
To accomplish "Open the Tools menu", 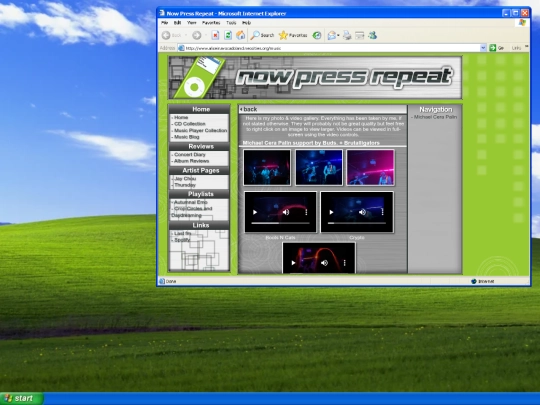I will (231, 23).
